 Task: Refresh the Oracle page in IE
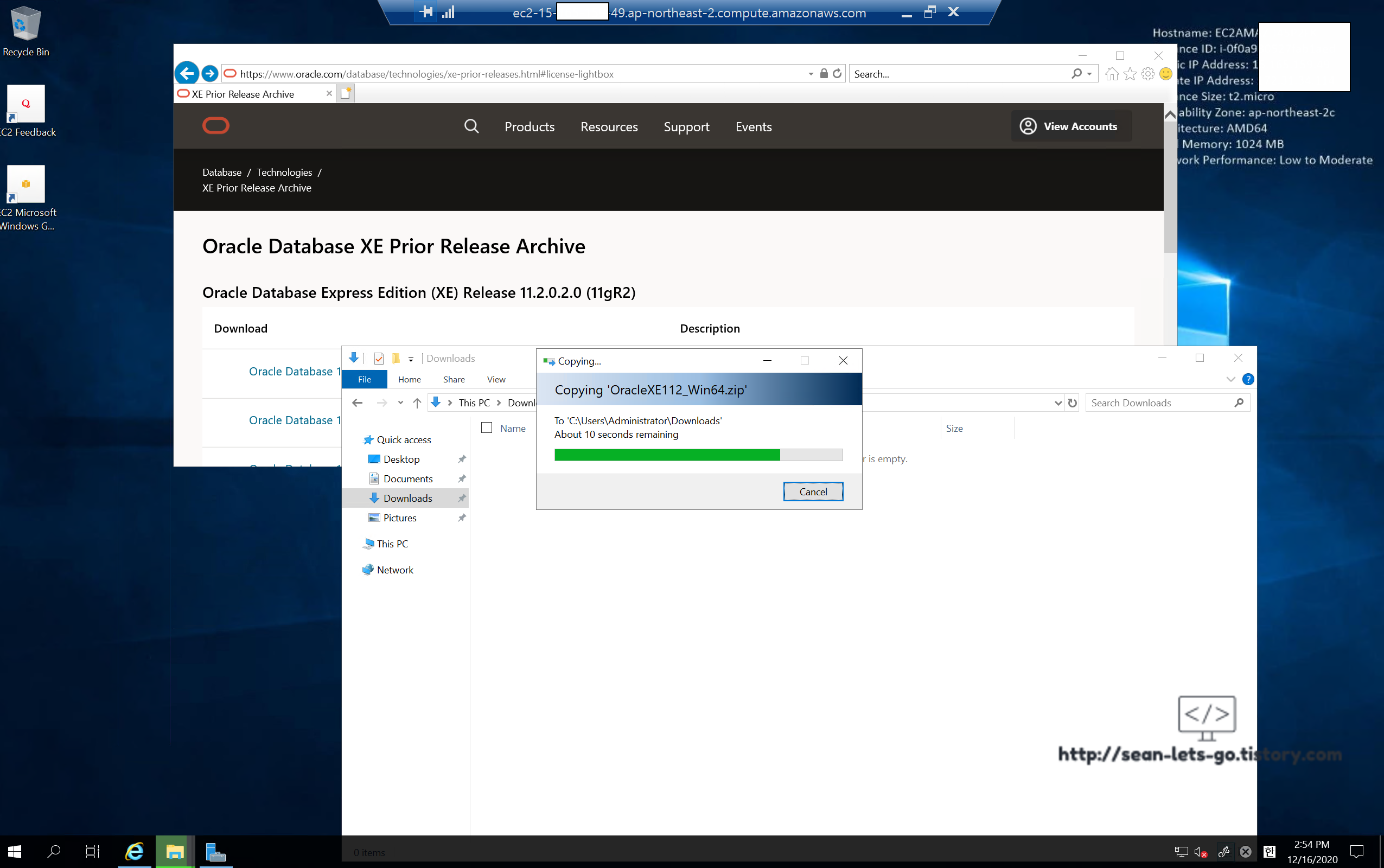click(x=837, y=73)
